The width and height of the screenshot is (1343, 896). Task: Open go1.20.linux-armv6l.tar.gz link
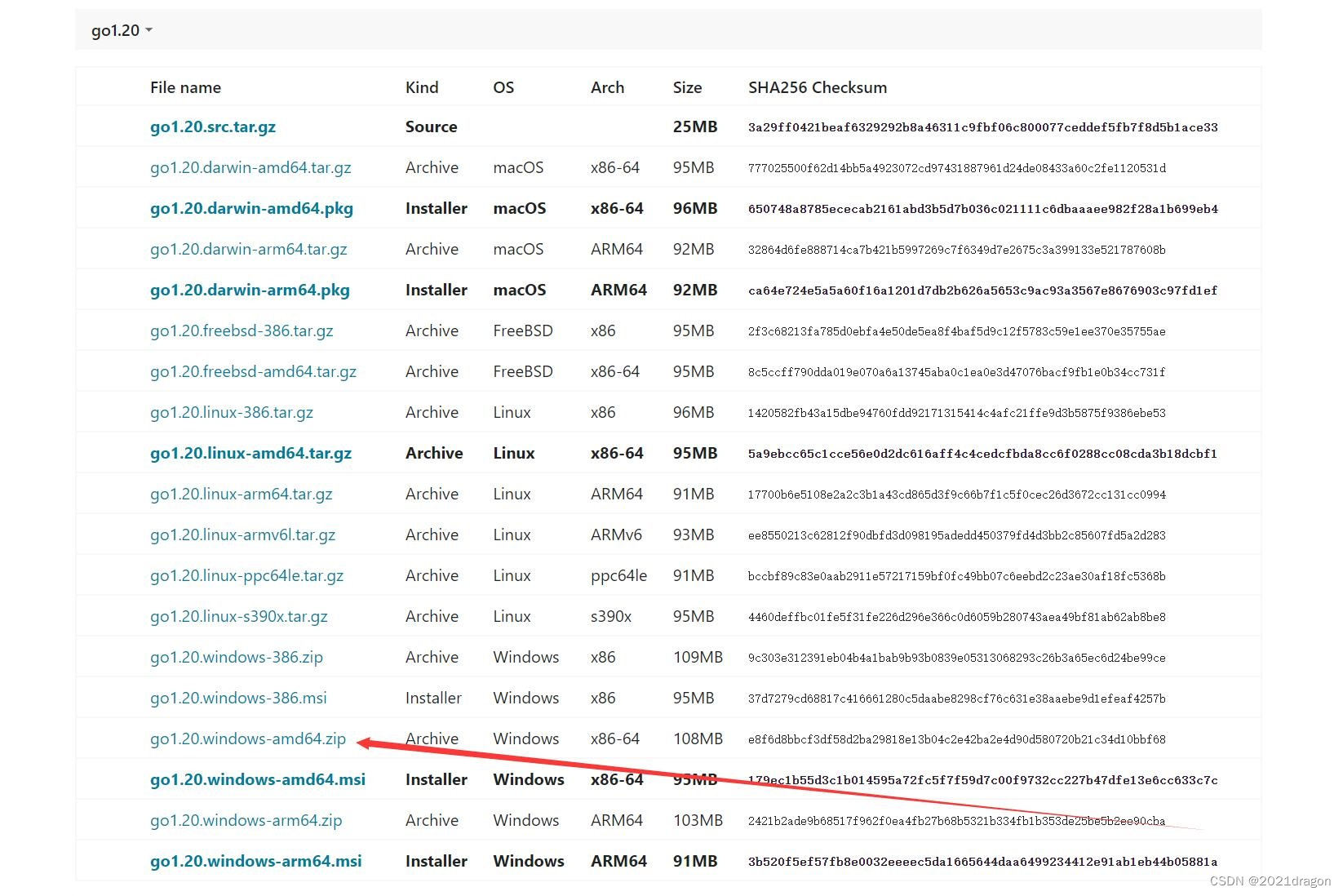[x=243, y=534]
